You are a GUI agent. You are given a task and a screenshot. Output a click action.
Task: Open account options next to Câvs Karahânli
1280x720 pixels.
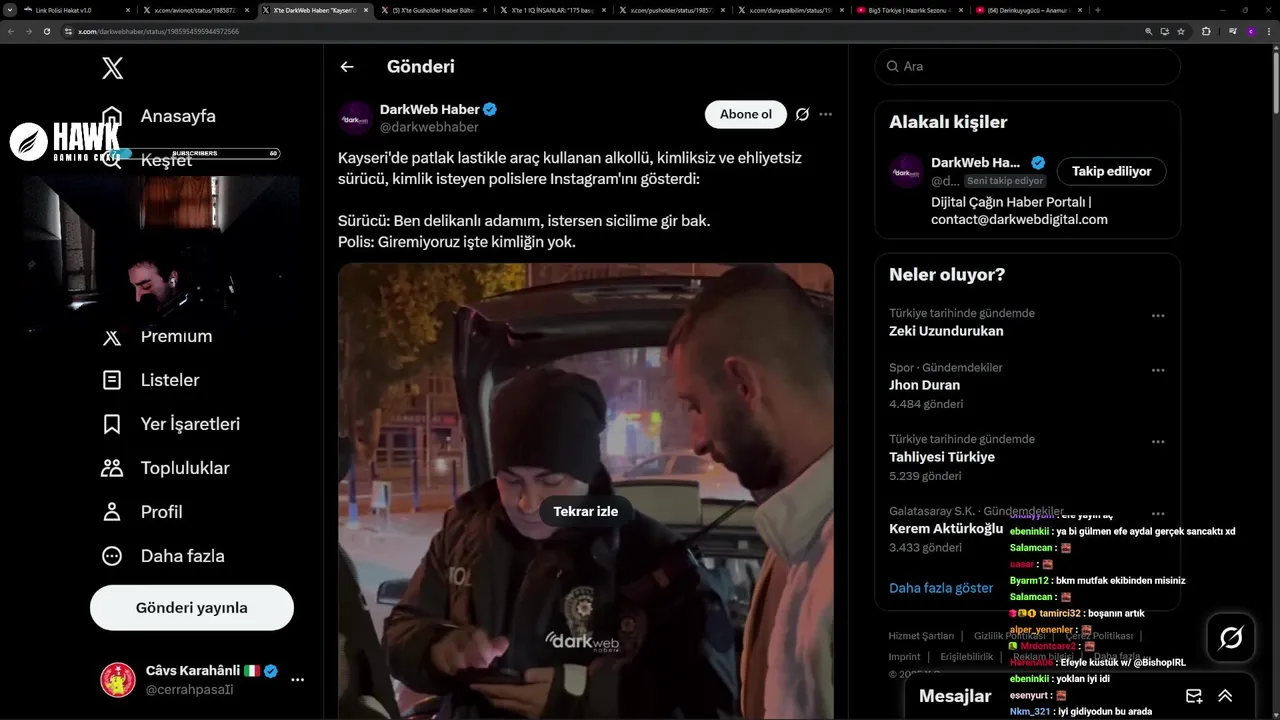tap(297, 680)
